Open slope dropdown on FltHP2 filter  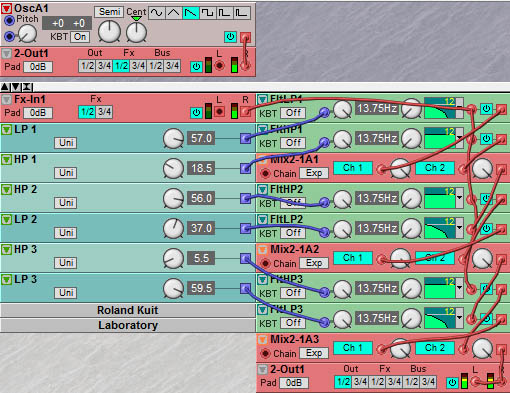click(x=459, y=198)
